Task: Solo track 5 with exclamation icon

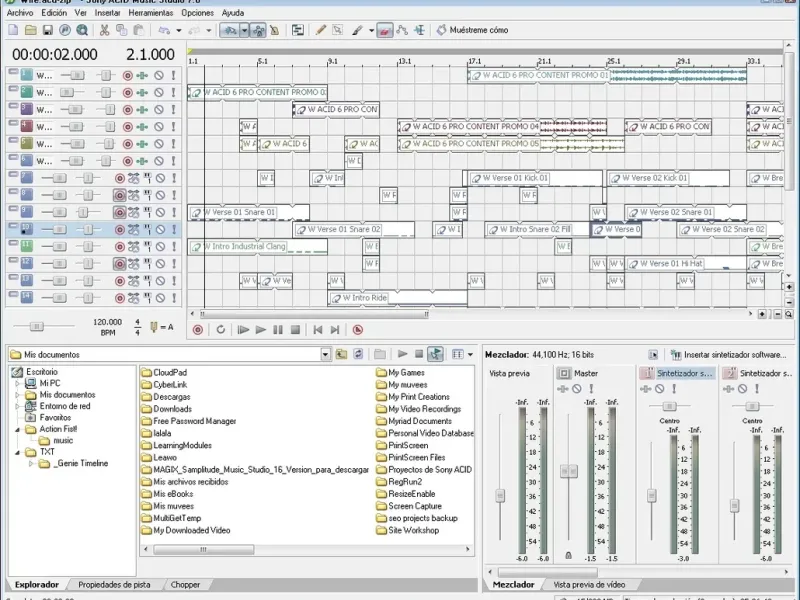Action: click(x=173, y=143)
